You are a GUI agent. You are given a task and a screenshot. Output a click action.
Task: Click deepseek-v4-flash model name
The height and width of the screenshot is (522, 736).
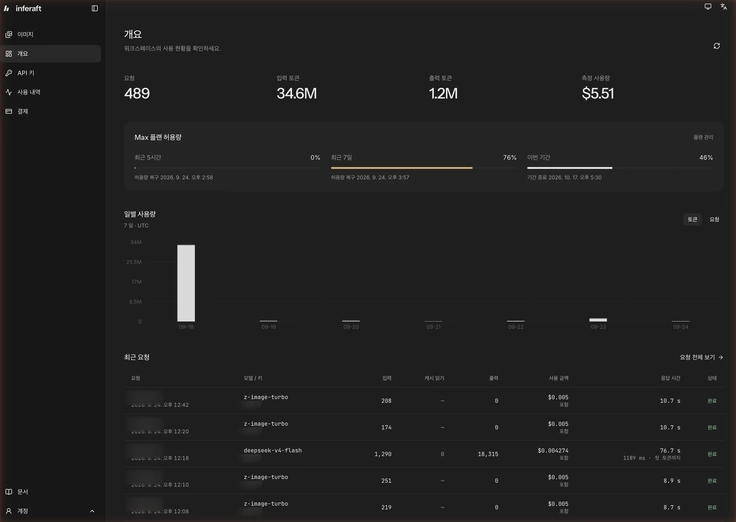point(273,450)
